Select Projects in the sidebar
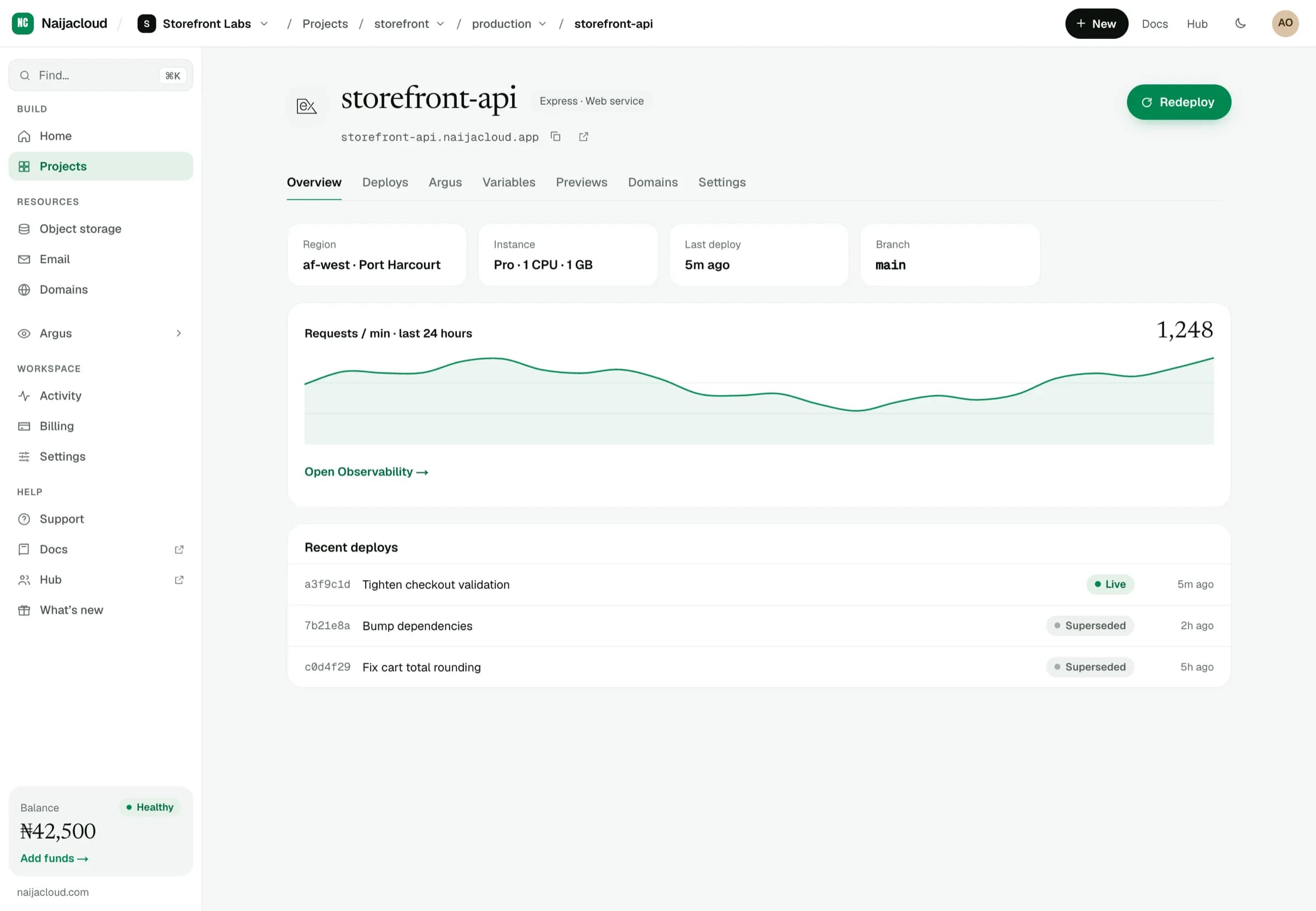The height and width of the screenshot is (911, 1316). click(x=100, y=166)
